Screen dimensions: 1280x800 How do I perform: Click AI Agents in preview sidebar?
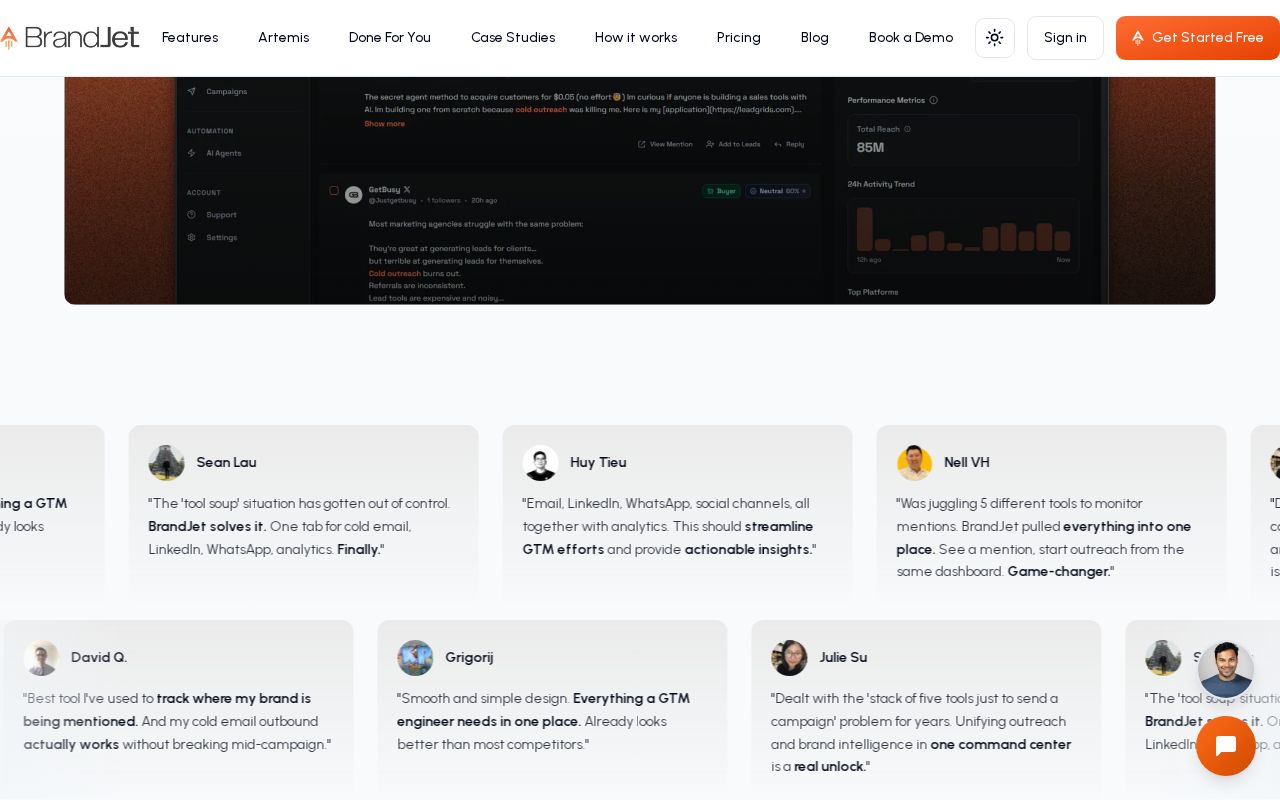pyautogui.click(x=224, y=153)
